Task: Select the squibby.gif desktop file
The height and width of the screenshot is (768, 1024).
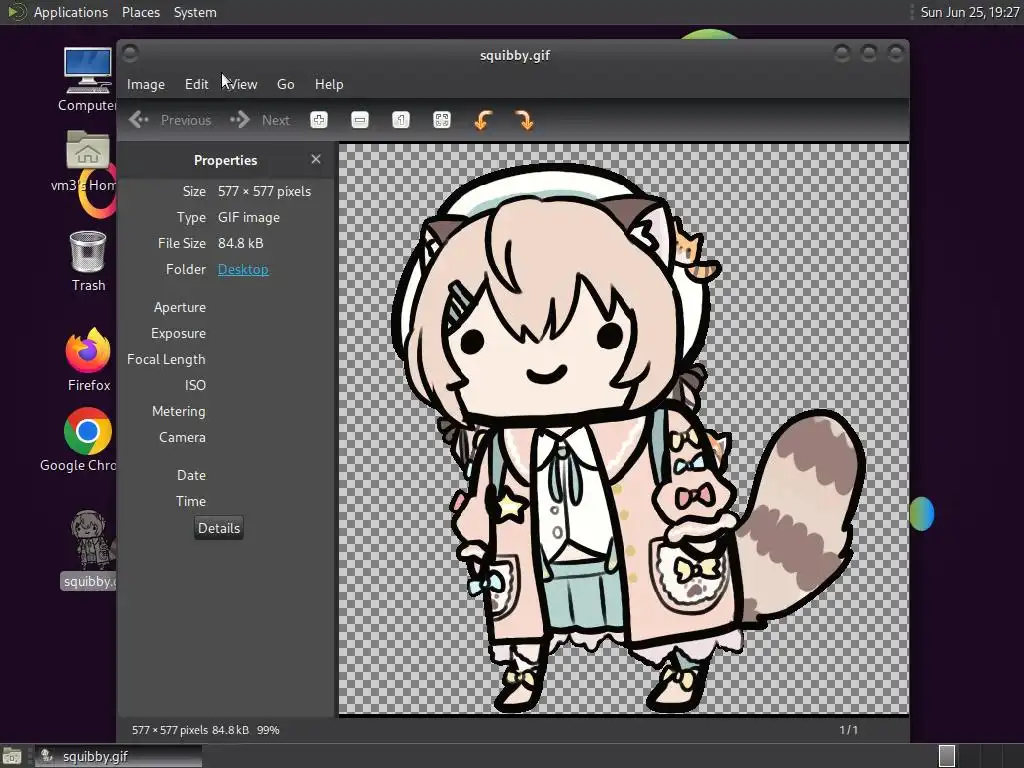Action: coord(89,550)
